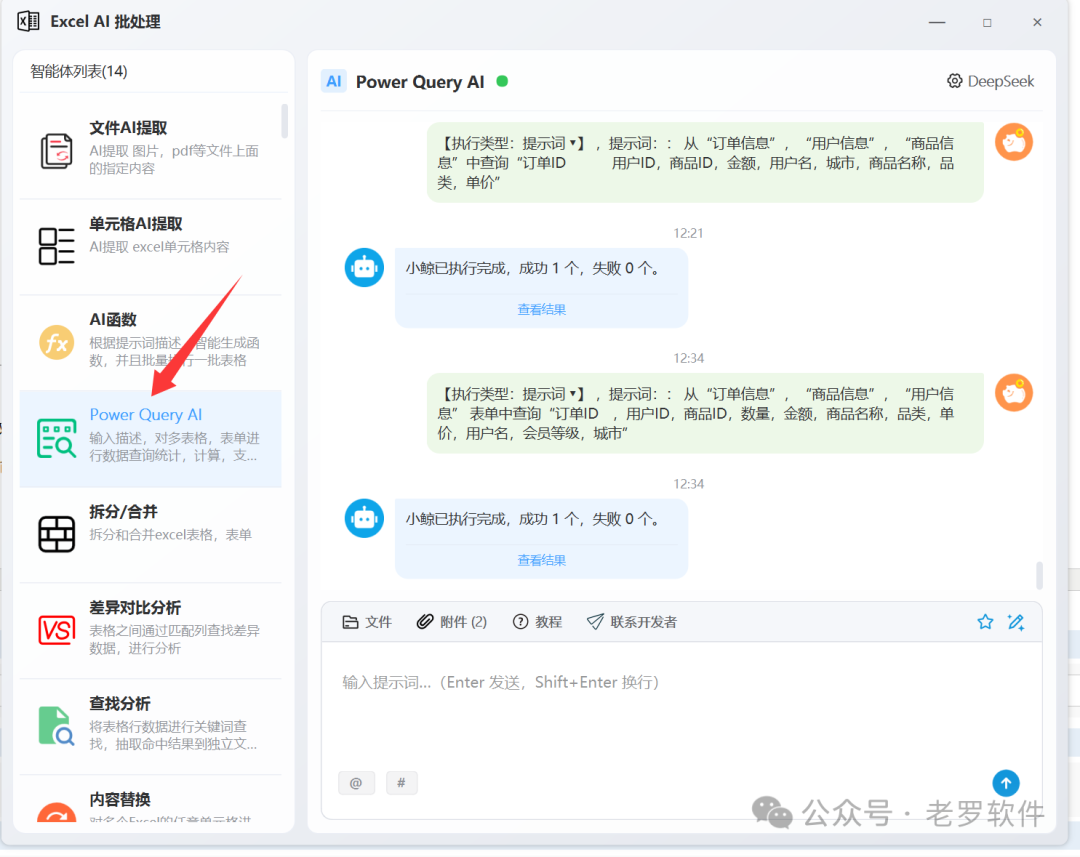This screenshot has width=1080, height=857.
Task: Choose the AI函数 fx icon
Action: click(56, 342)
